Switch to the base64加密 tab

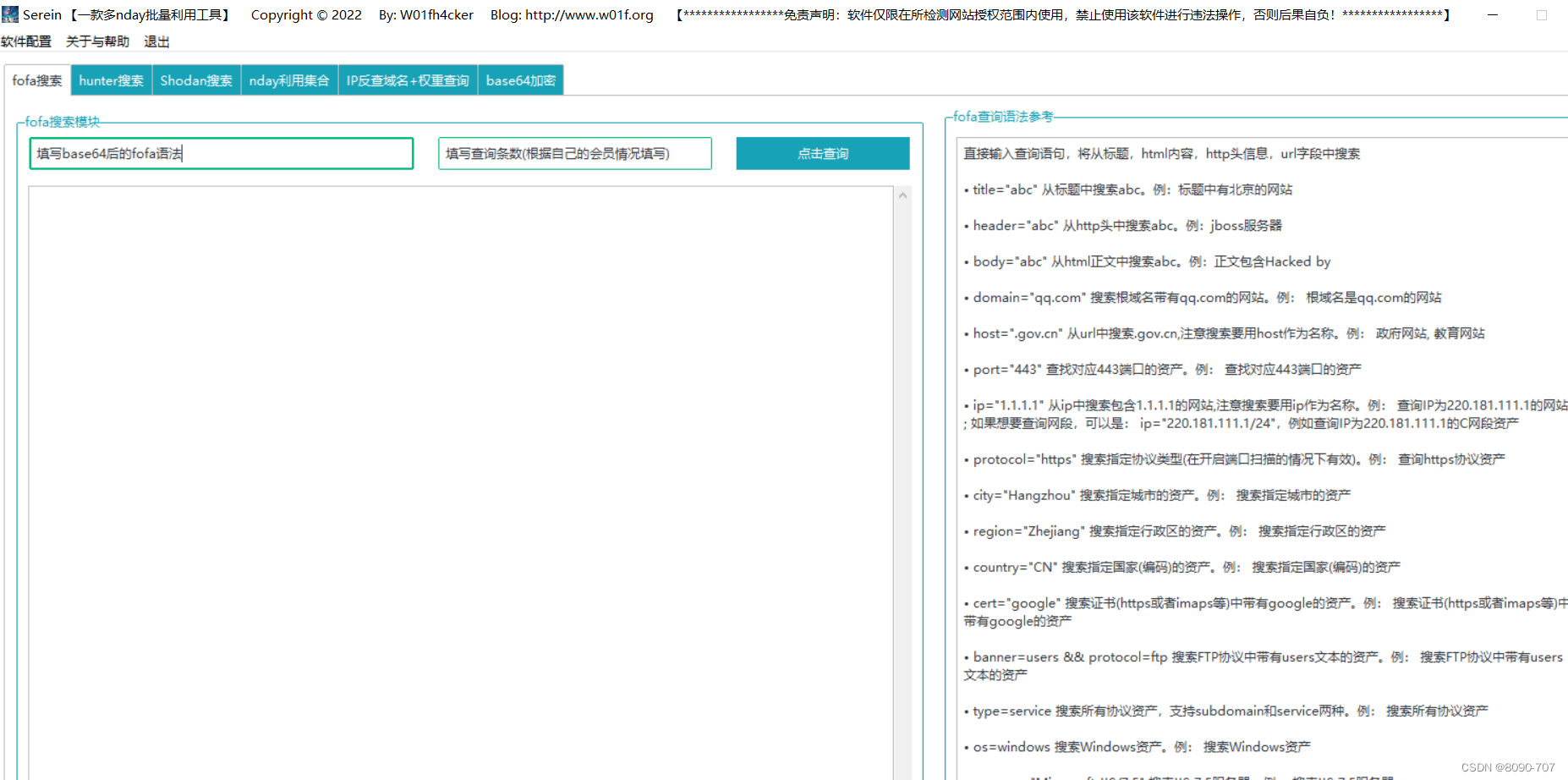pos(521,80)
